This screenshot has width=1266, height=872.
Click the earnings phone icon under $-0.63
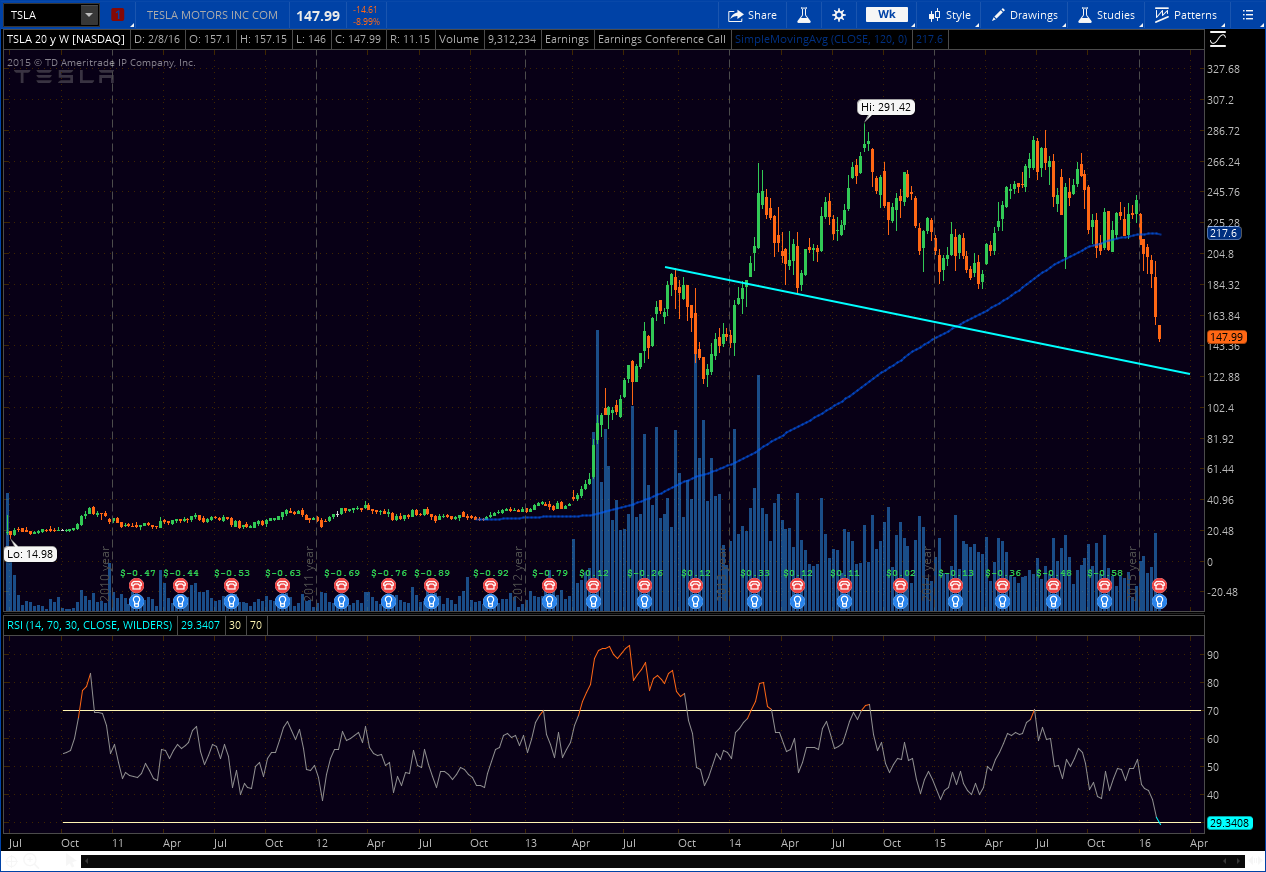(x=282, y=585)
